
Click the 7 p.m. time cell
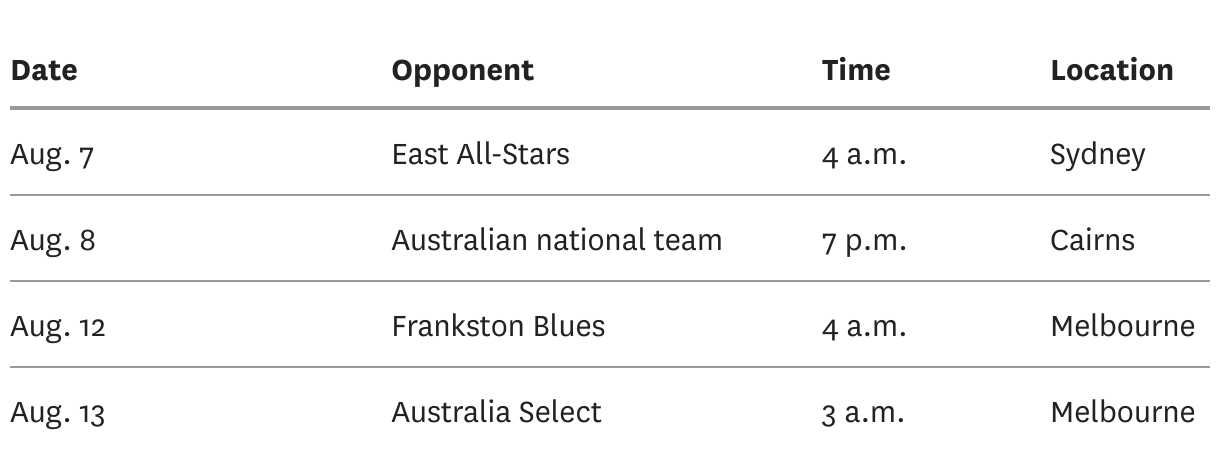(x=864, y=242)
